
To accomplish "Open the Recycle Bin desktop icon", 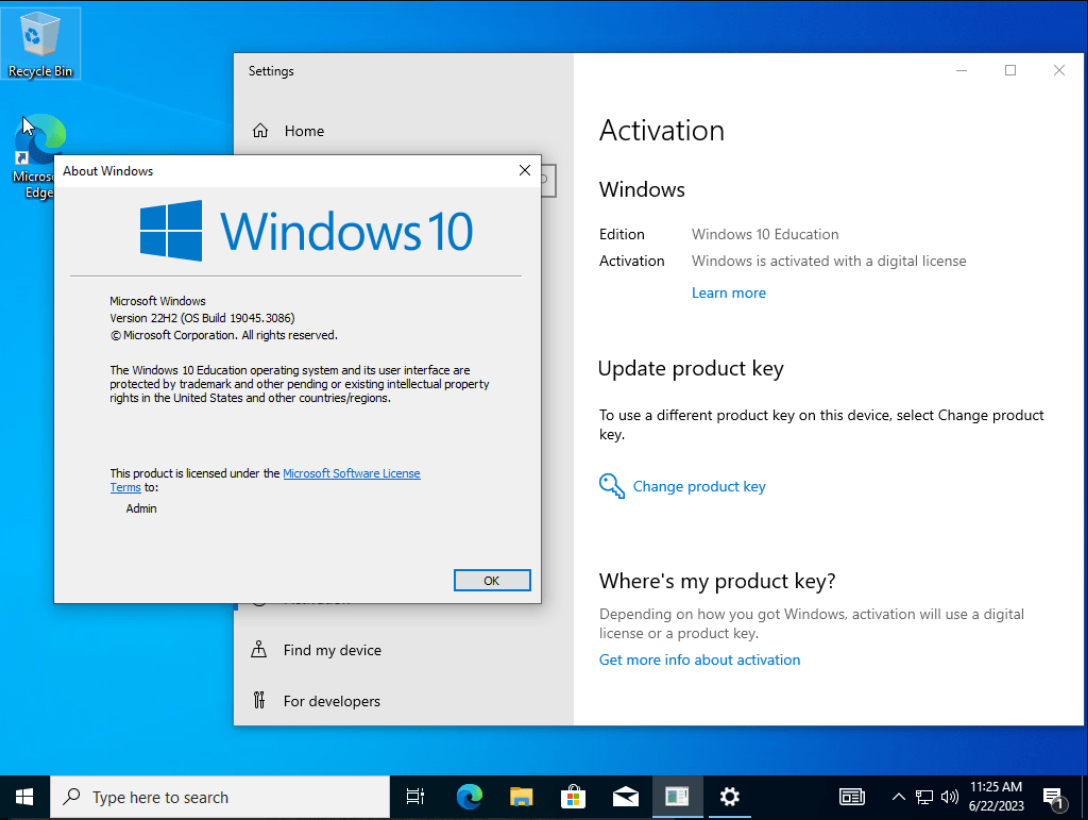I will coord(40,44).
